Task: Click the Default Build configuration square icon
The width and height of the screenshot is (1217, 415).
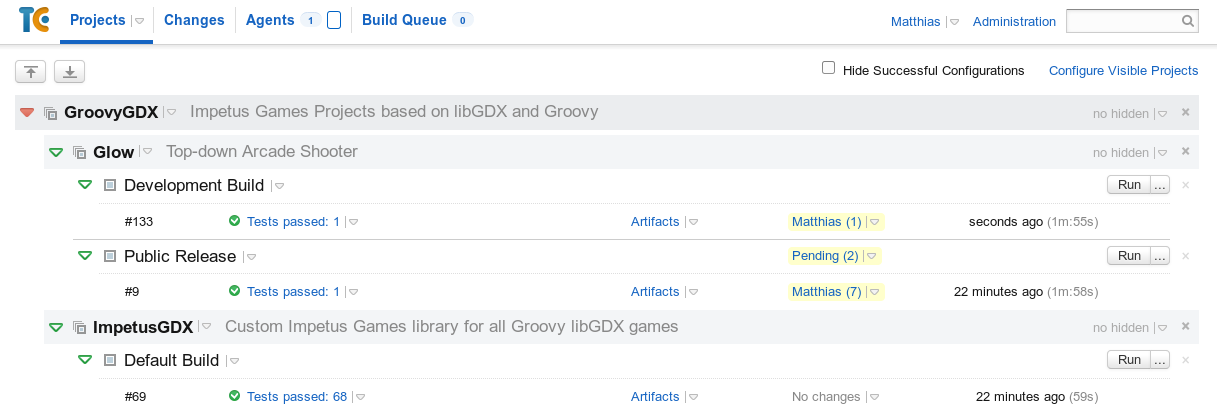Action: [x=110, y=360]
